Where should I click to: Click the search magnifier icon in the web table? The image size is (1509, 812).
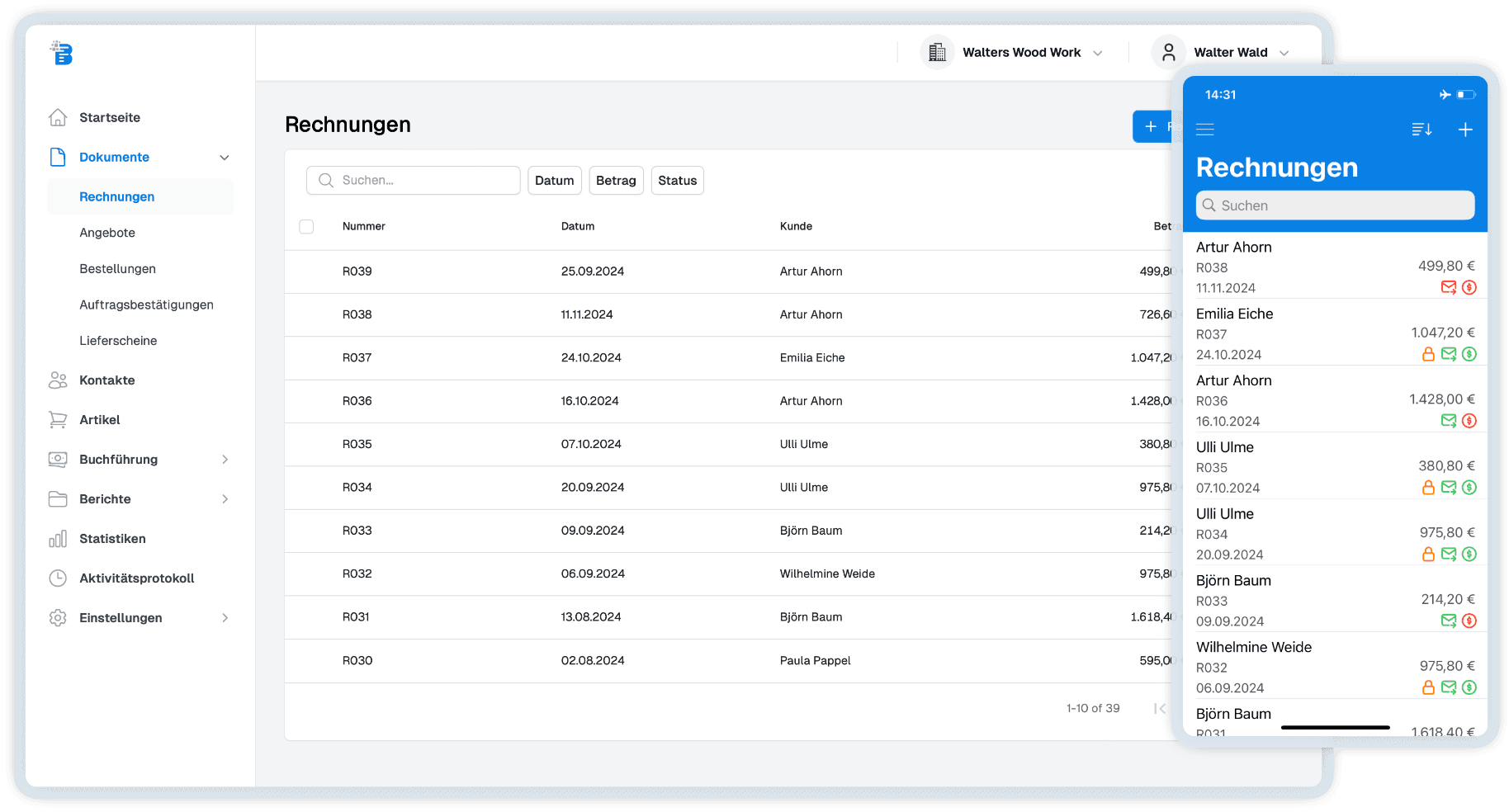tap(326, 180)
